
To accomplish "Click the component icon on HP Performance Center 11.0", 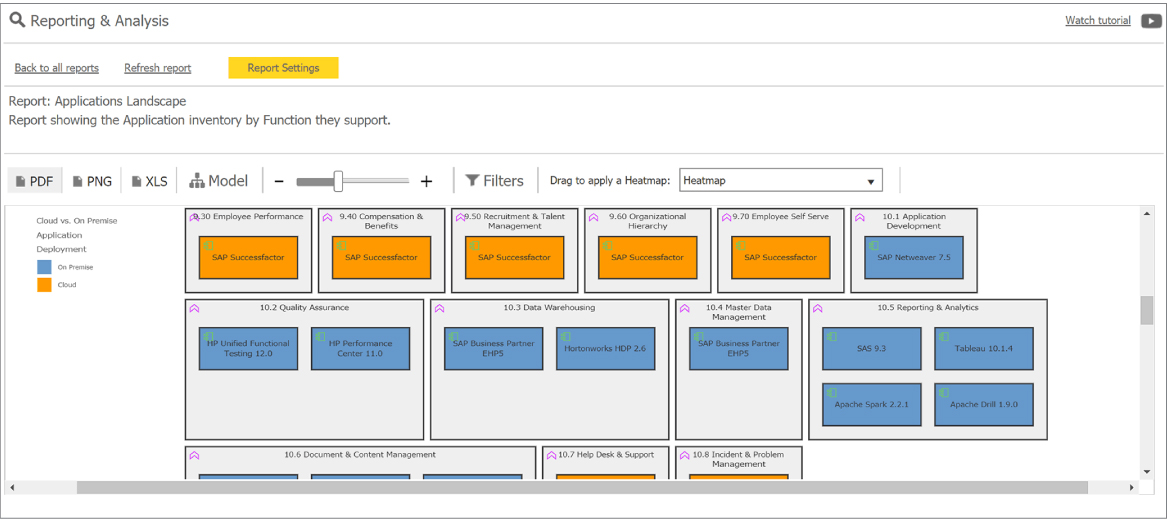I will pyautogui.click(x=321, y=336).
